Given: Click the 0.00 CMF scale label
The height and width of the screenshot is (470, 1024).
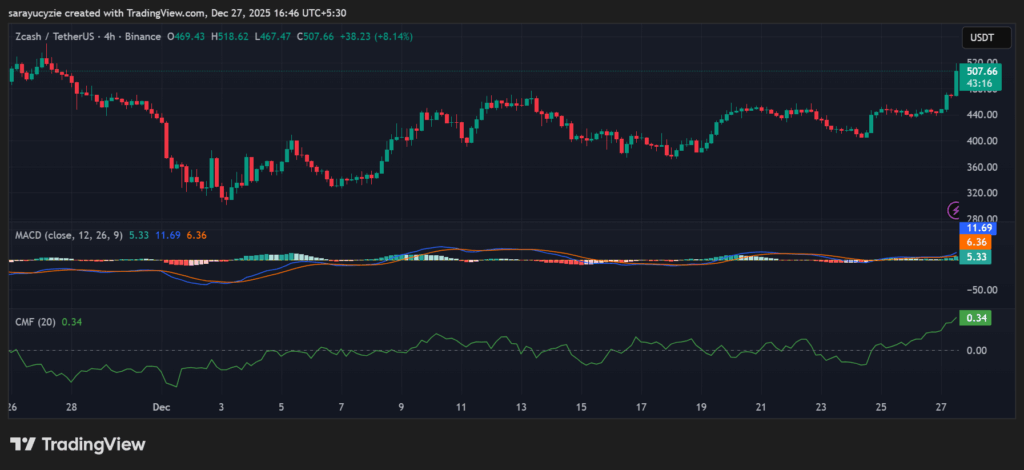Looking at the screenshot, I should pos(977,350).
